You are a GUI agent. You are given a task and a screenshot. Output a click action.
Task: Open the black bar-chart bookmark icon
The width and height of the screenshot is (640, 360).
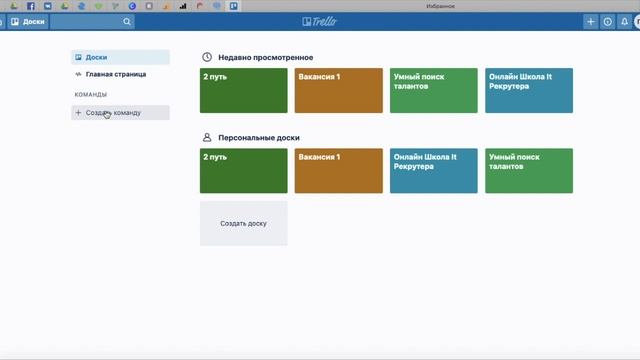point(182,6)
